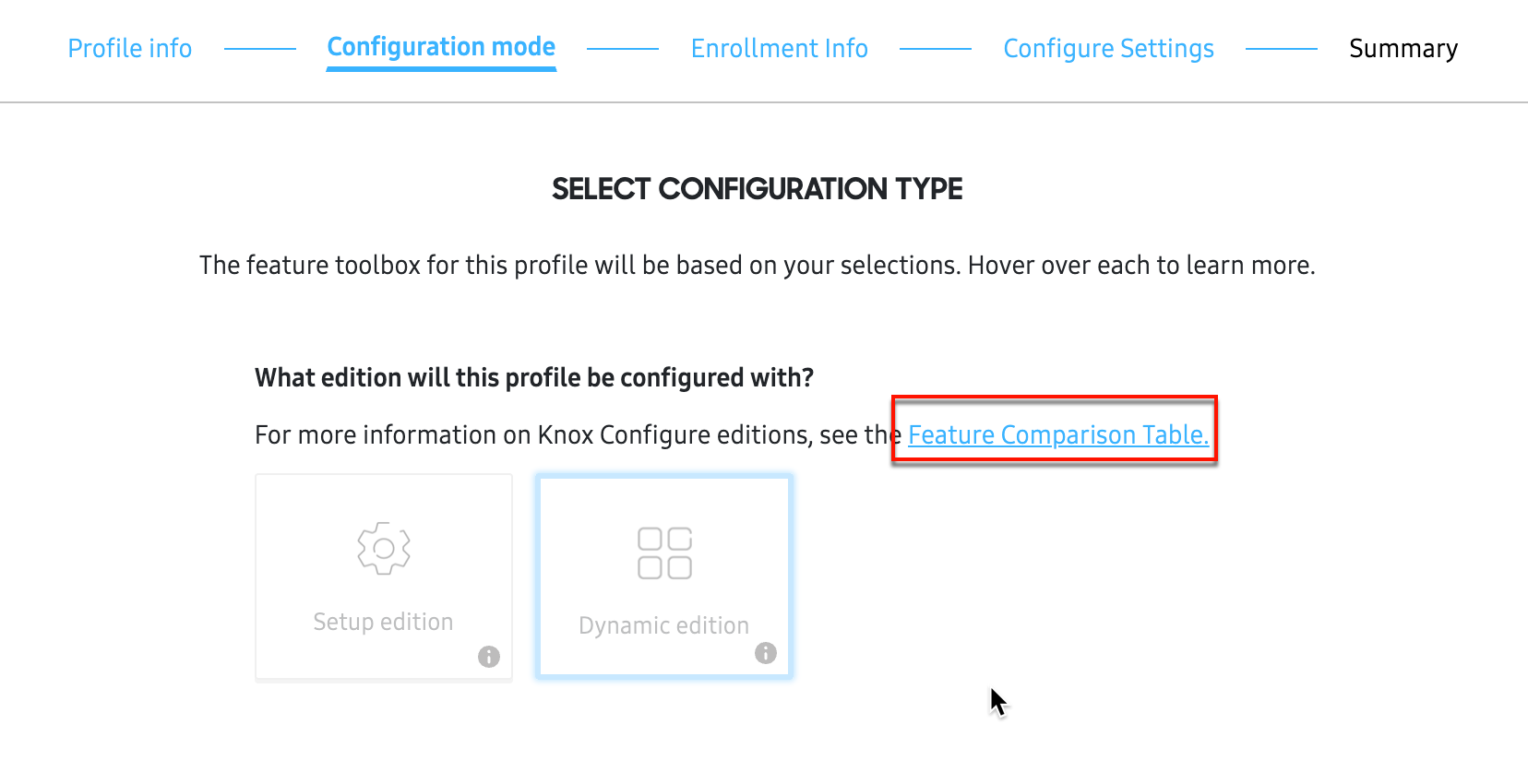Open Setup edition details via its info badge
This screenshot has width=1528, height=784.
pyautogui.click(x=489, y=657)
